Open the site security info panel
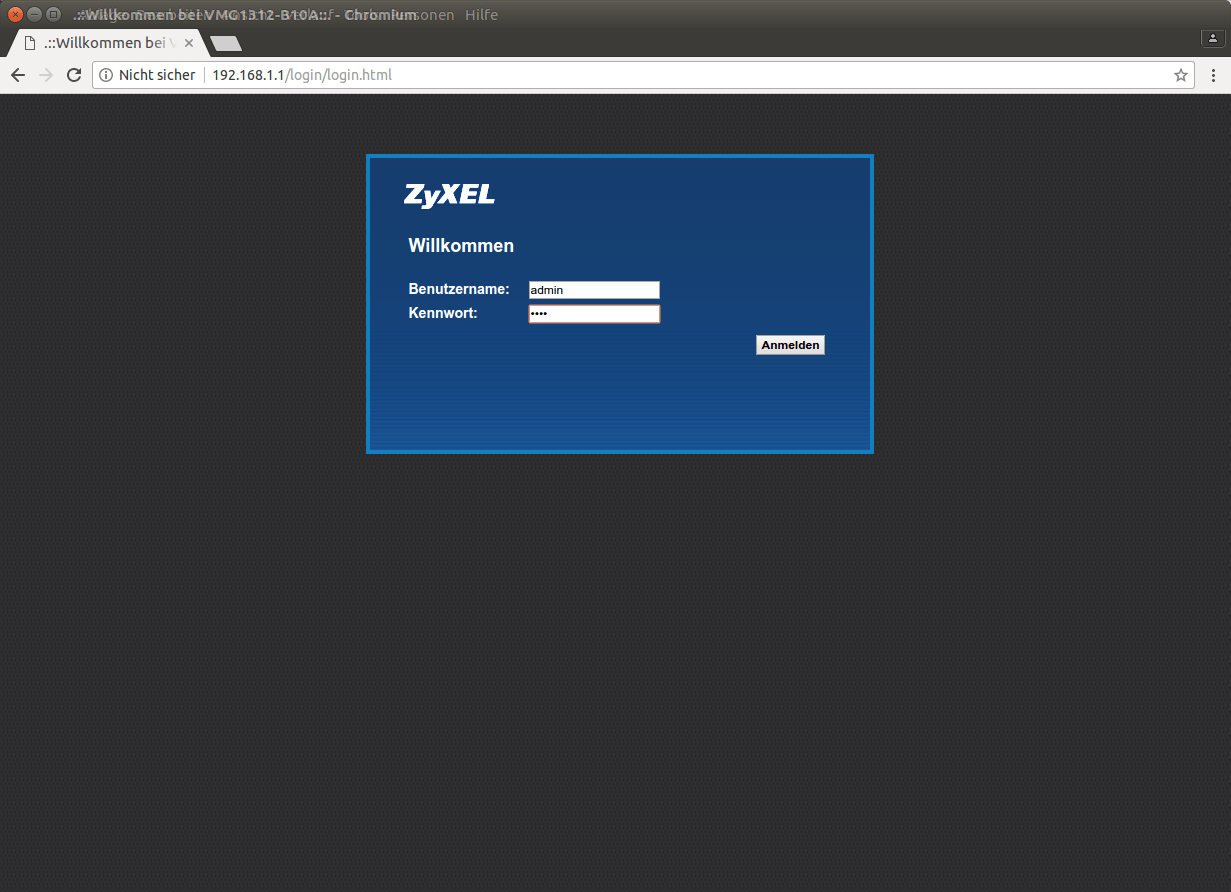Viewport: 1231px width, 892px height. coord(106,74)
